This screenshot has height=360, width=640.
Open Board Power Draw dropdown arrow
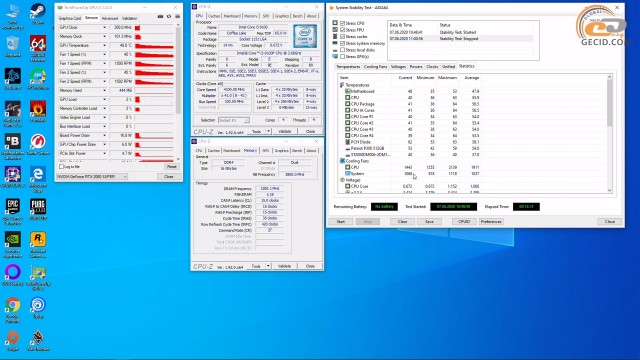point(104,135)
